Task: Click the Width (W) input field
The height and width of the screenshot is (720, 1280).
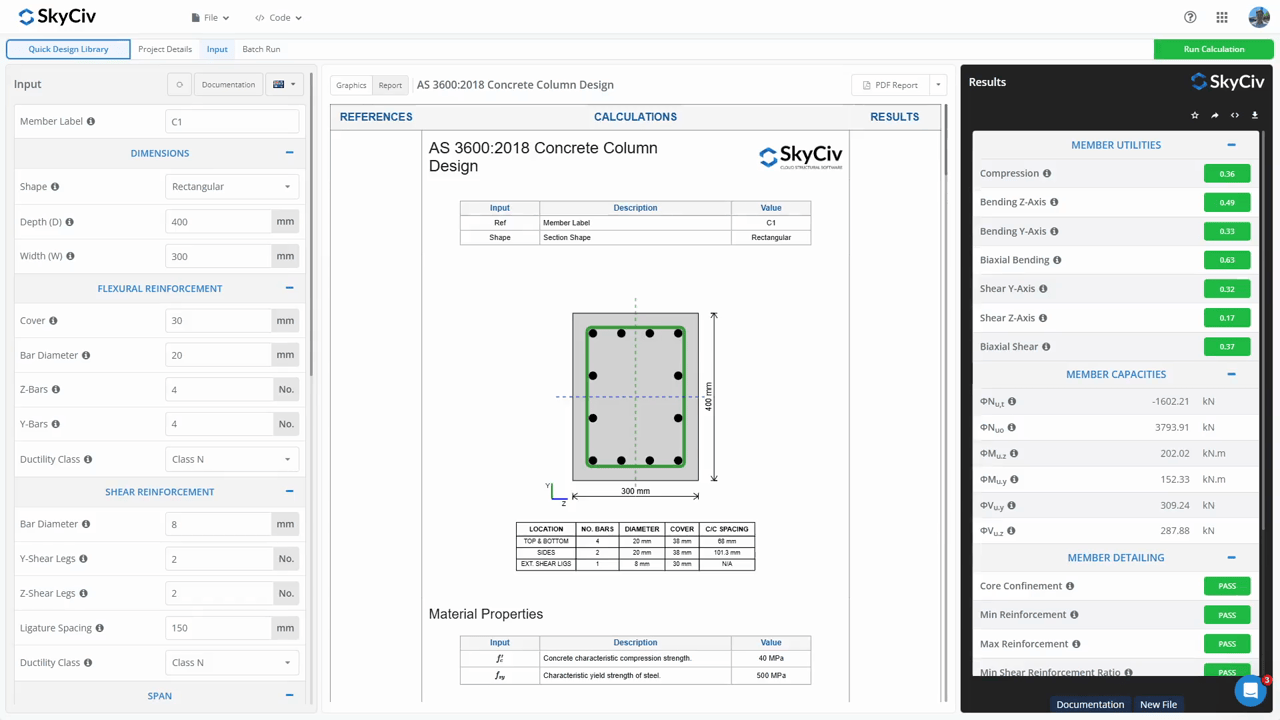Action: (x=218, y=256)
